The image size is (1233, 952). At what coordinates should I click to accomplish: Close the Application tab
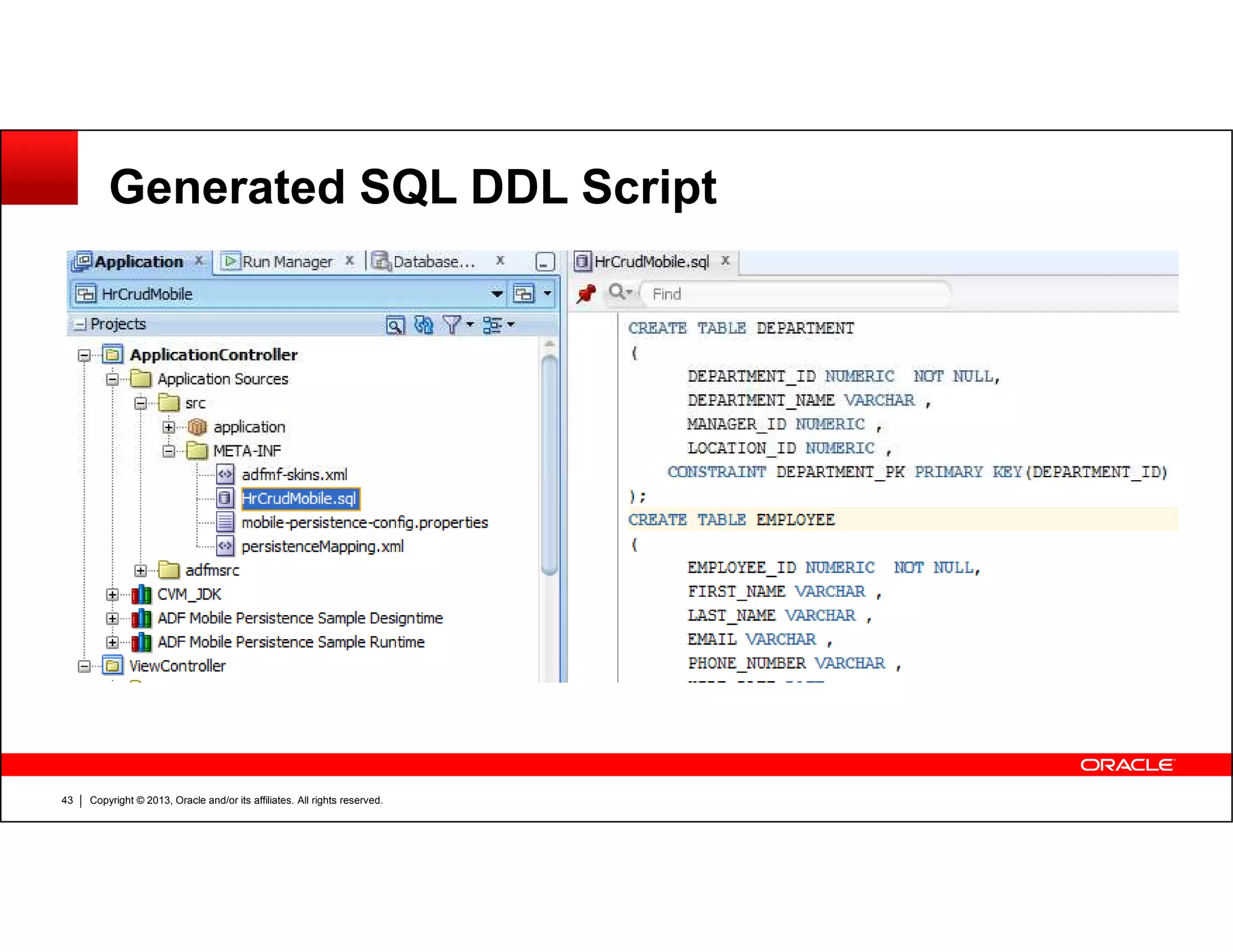click(199, 261)
